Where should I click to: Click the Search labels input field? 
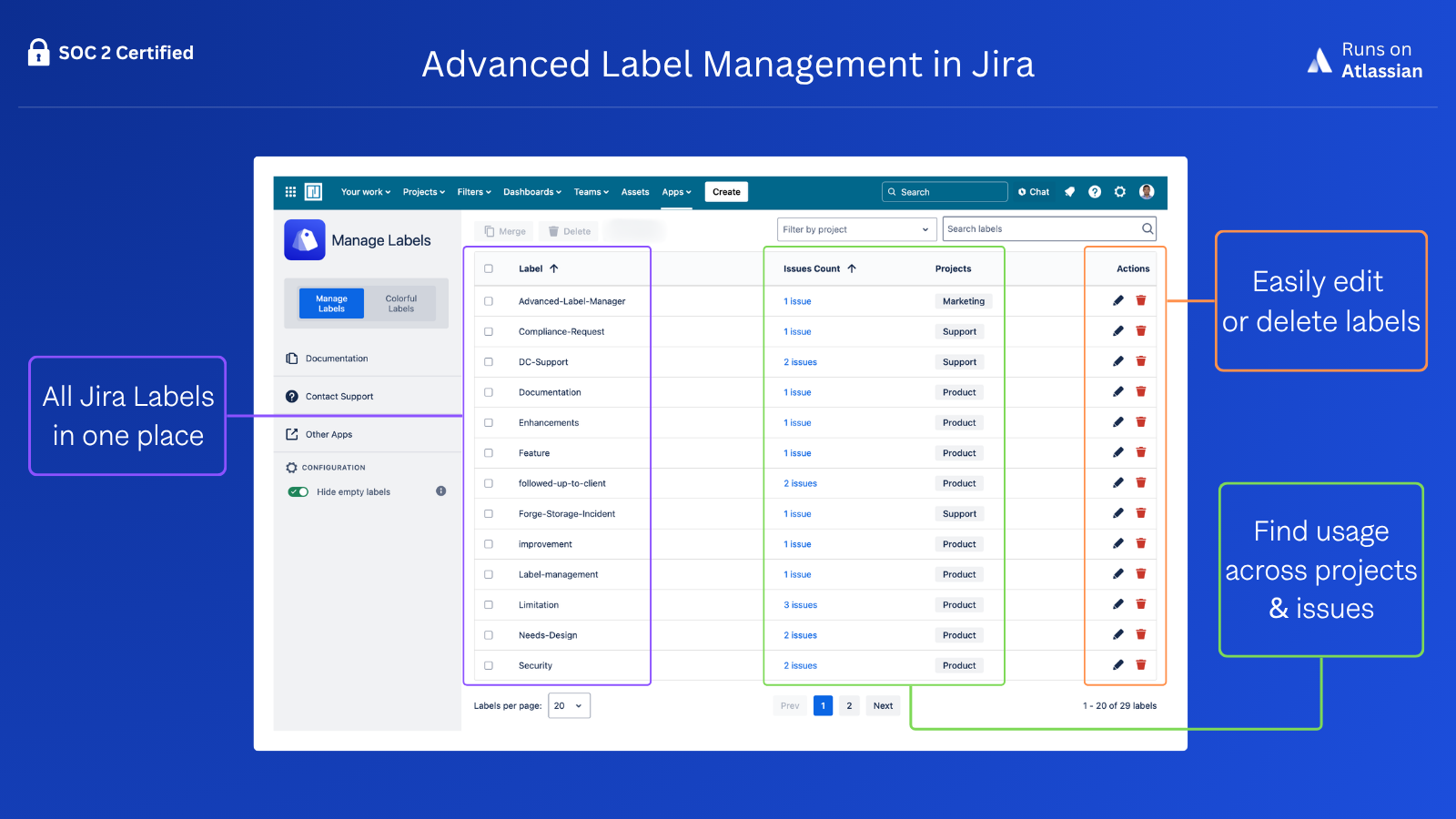click(1049, 229)
